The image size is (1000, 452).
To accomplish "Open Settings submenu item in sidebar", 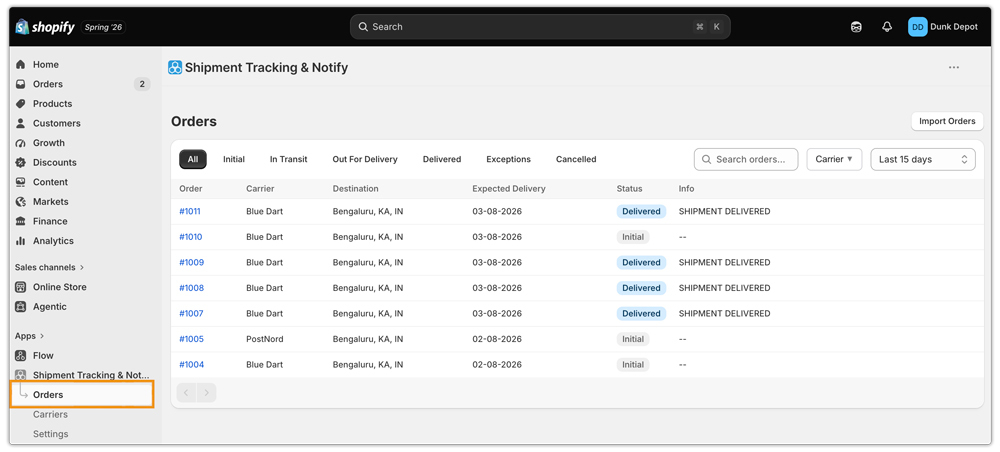I will pos(50,434).
